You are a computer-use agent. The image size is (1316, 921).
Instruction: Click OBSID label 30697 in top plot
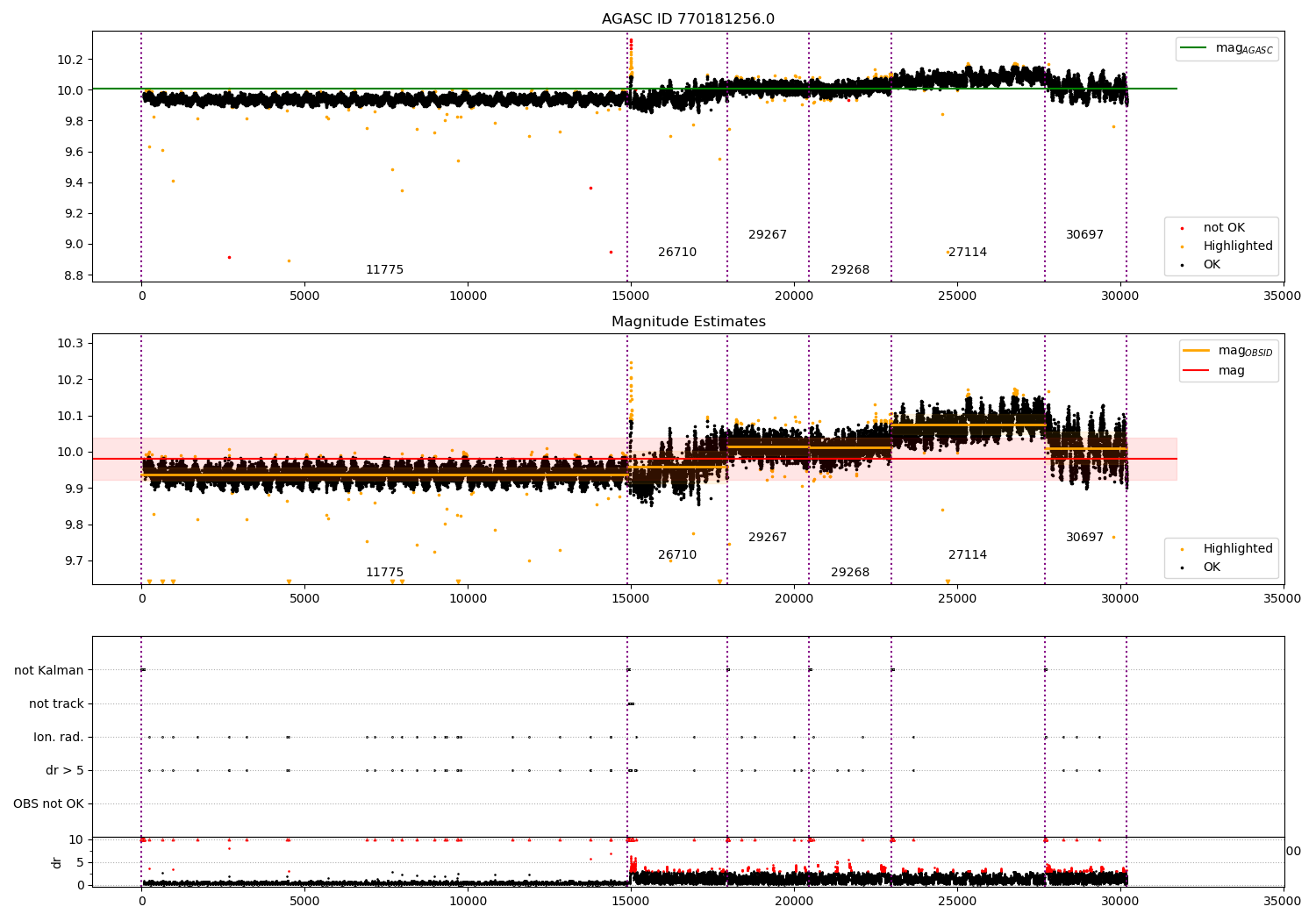tap(1084, 235)
